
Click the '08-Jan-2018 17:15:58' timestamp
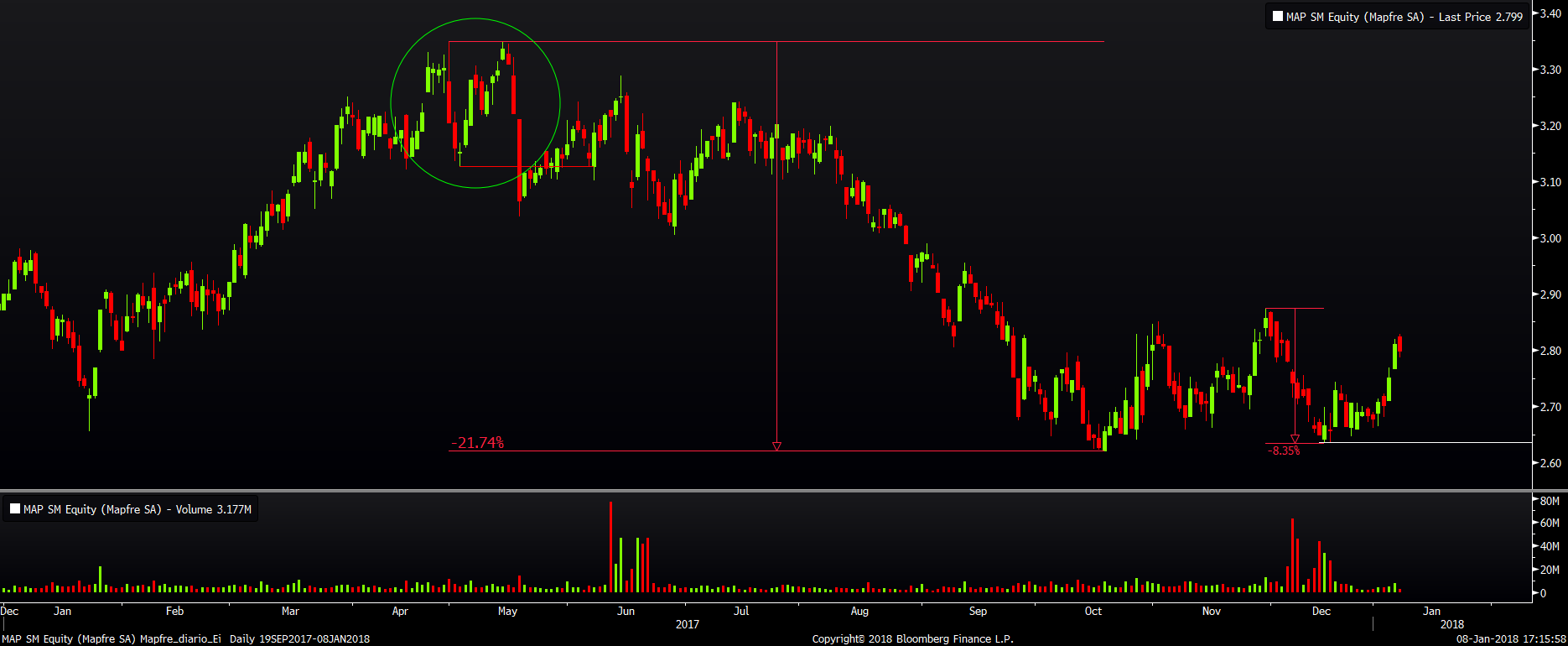point(1511,639)
